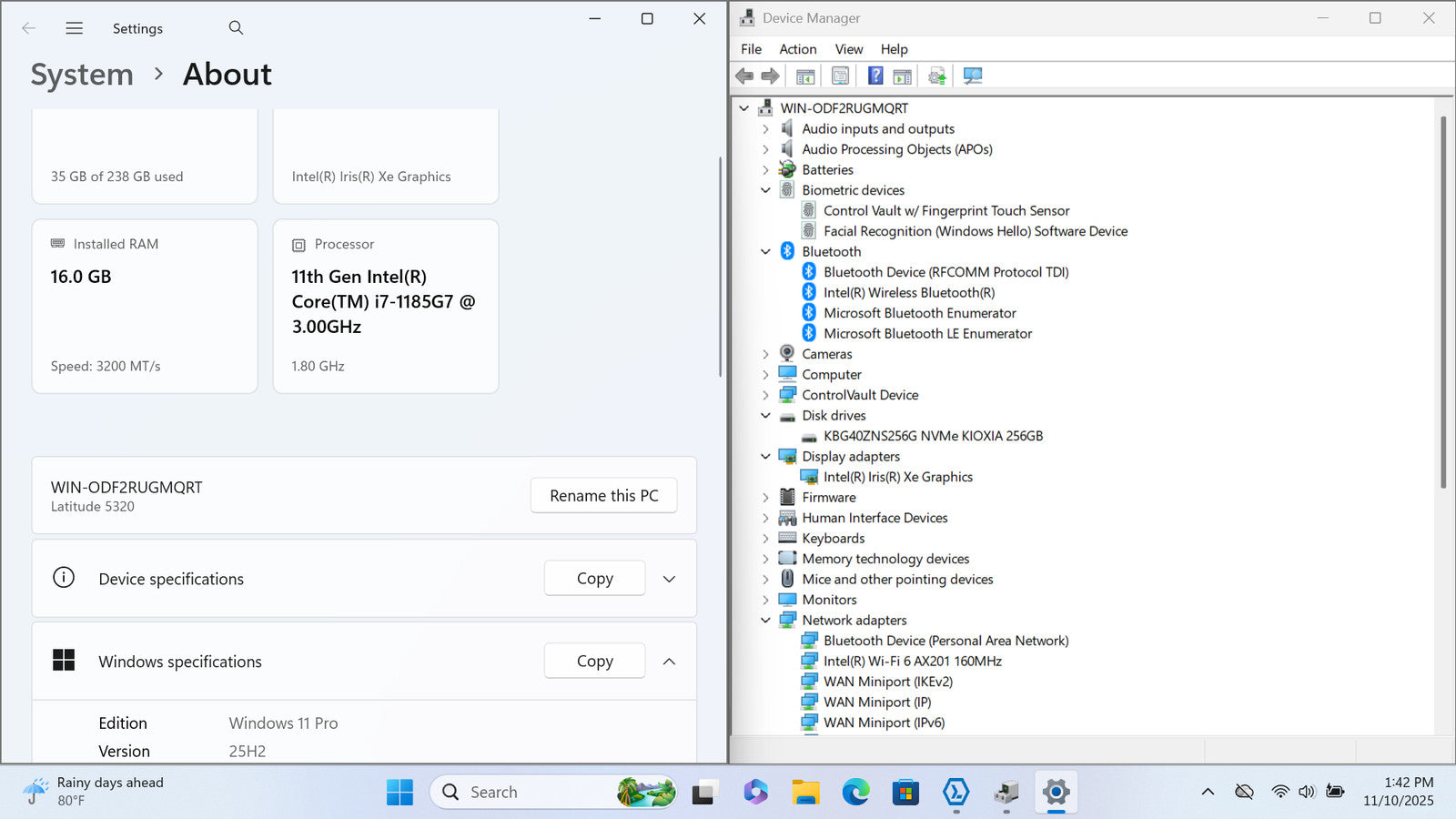Click the Properties toolbar icon
1456x819 pixels.
pyautogui.click(x=840, y=76)
